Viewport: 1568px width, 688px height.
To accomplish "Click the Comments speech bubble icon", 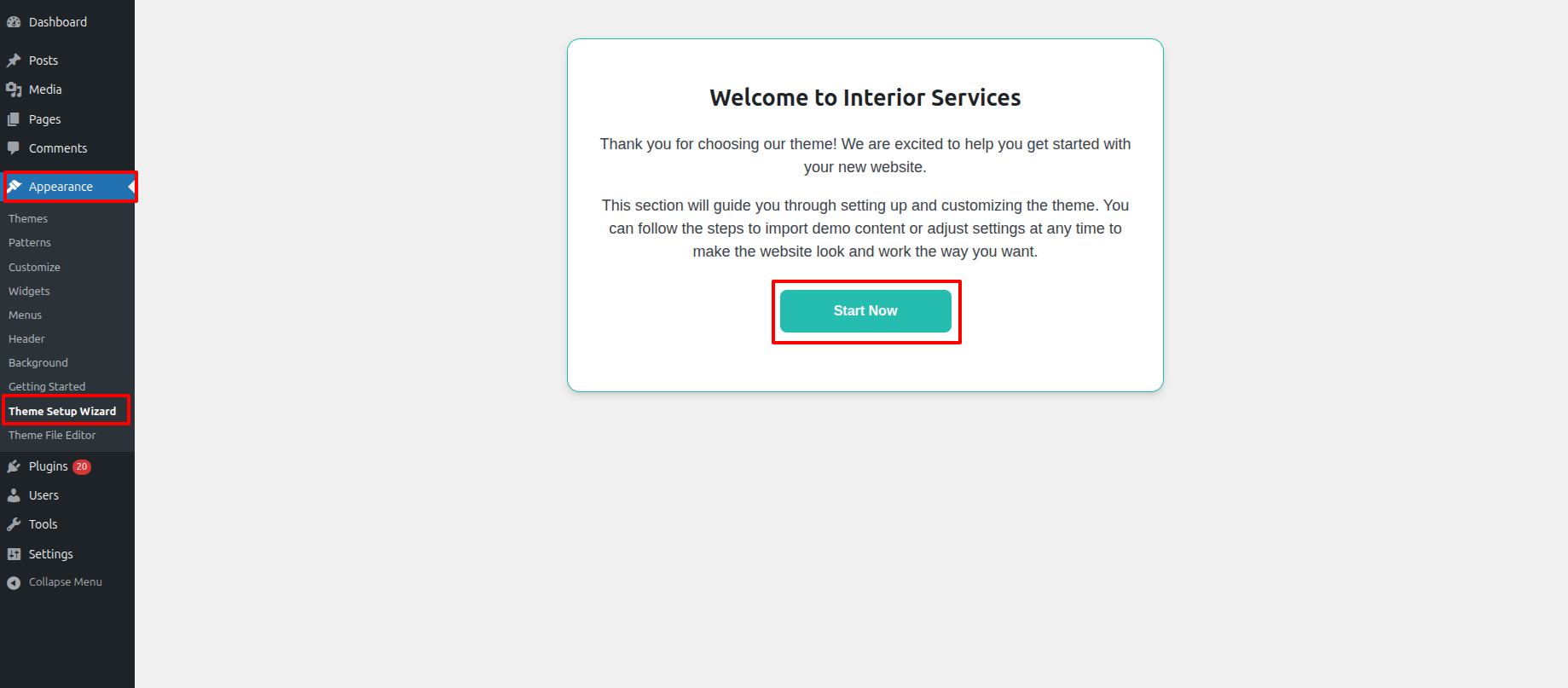I will tap(14, 148).
